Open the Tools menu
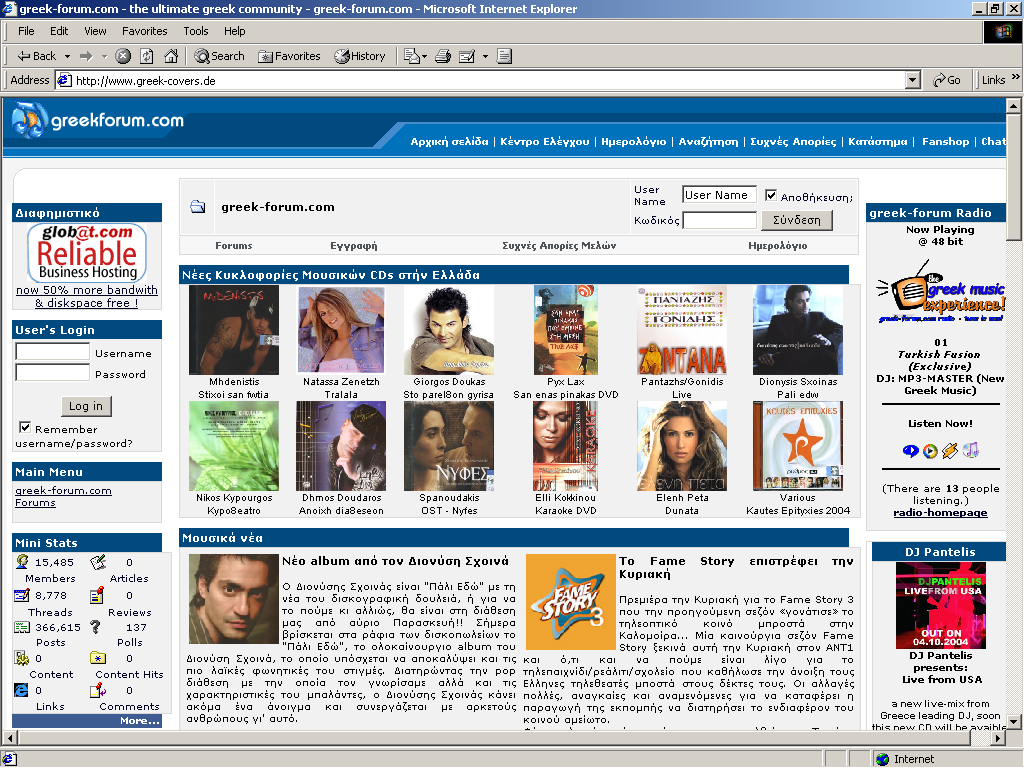The width and height of the screenshot is (1024, 768). coord(195,31)
